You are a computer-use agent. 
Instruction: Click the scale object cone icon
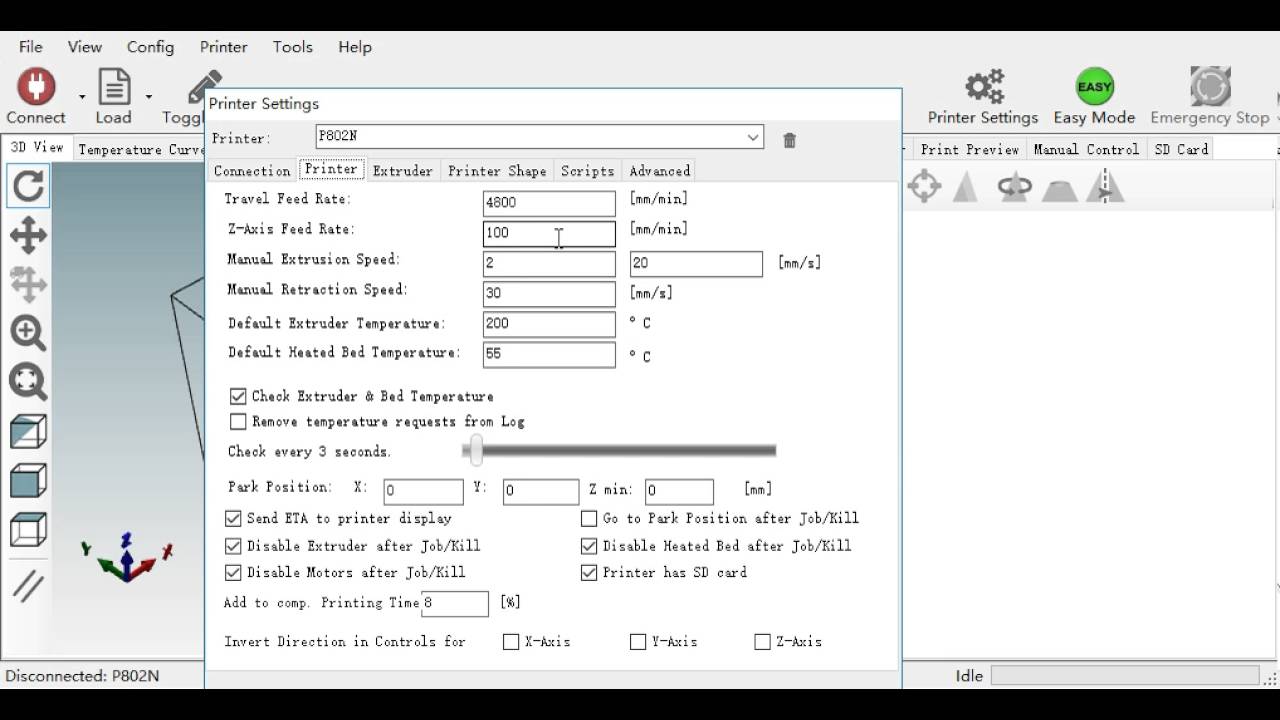965,186
